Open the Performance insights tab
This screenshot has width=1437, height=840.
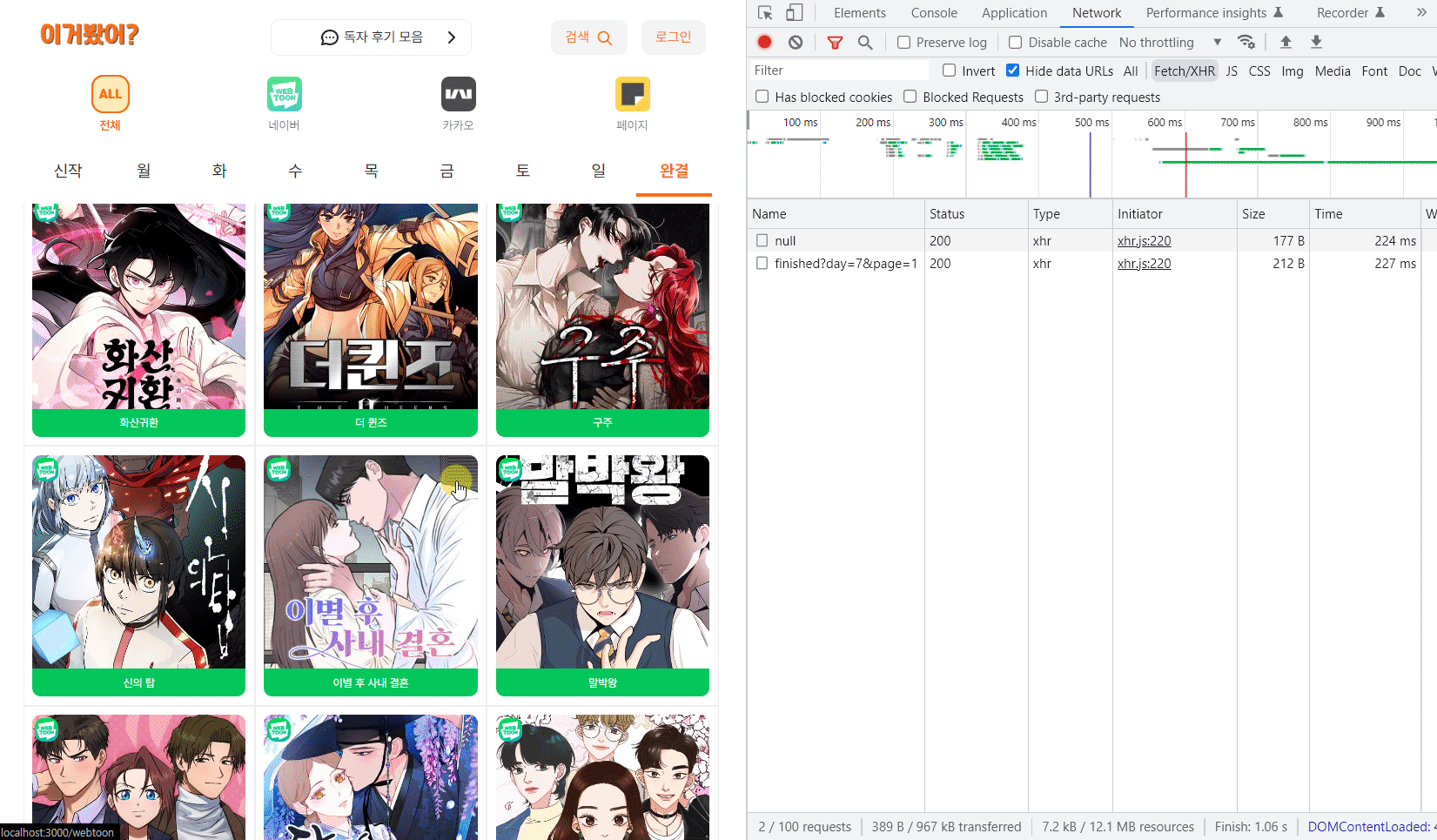(1214, 13)
